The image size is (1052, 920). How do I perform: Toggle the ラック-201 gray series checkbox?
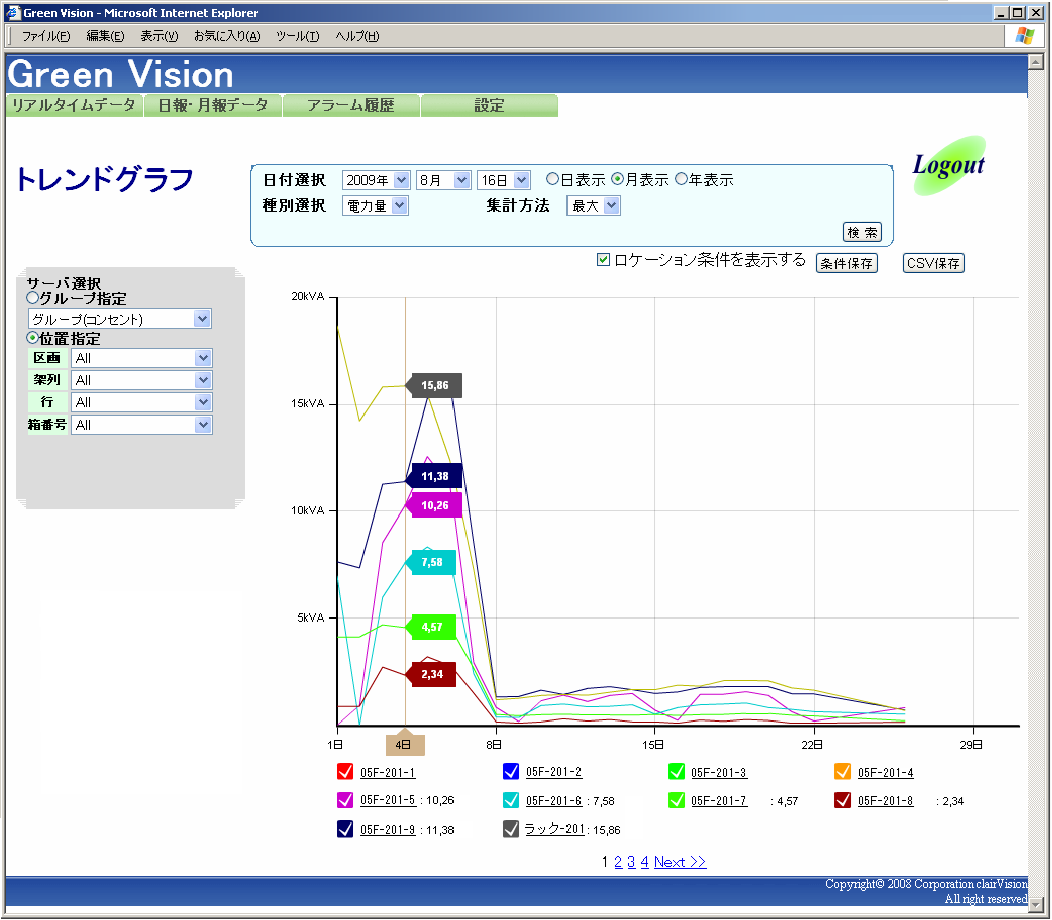511,829
